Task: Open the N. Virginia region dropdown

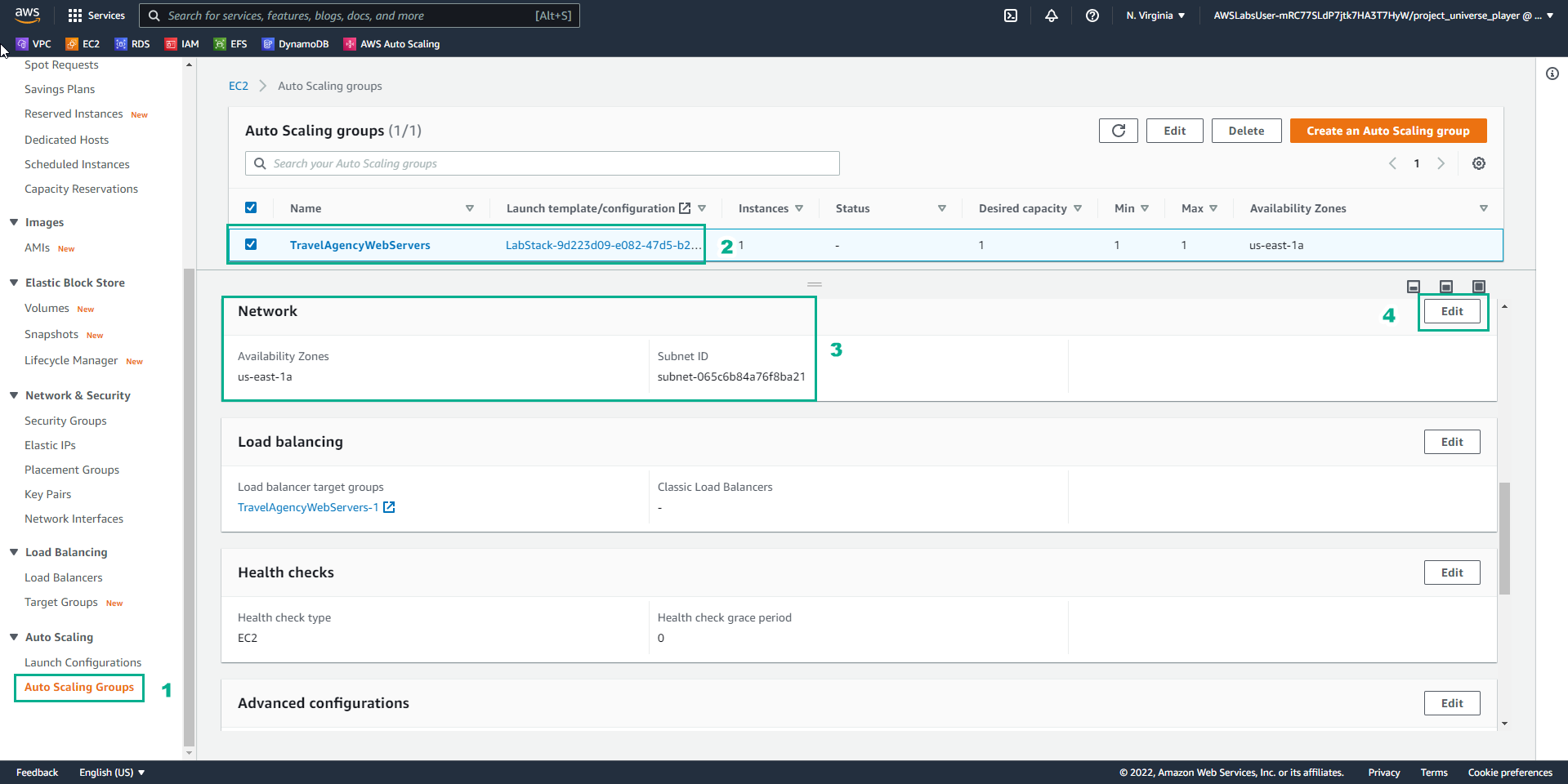Action: (x=1155, y=16)
